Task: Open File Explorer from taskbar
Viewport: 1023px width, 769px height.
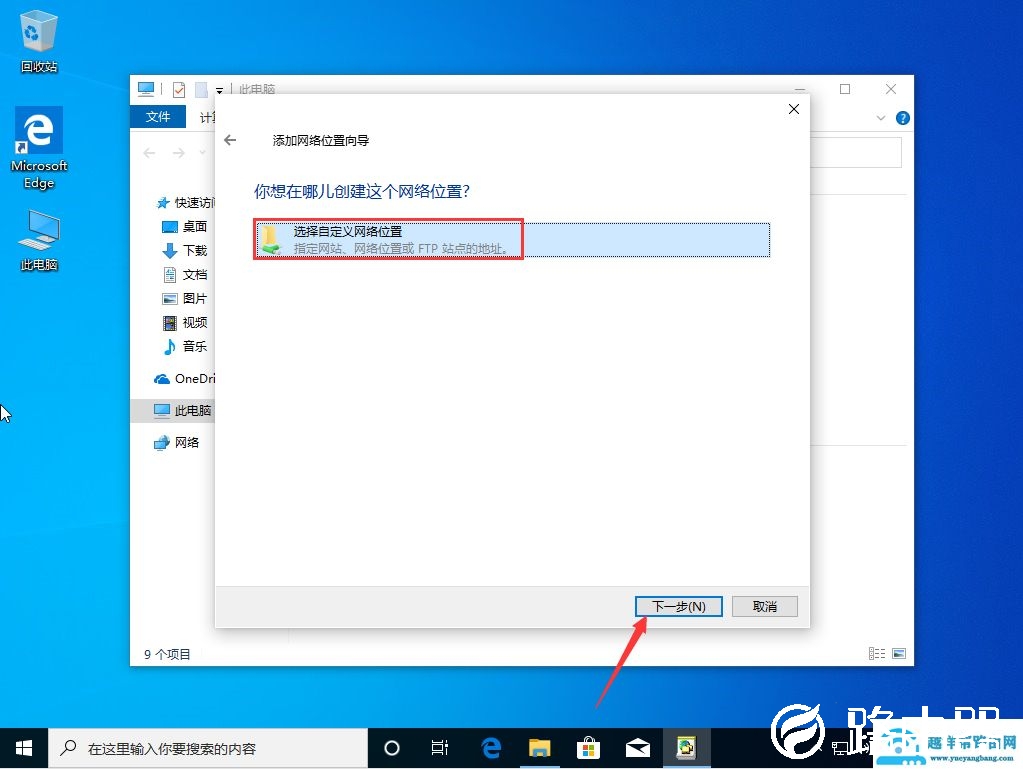Action: 540,748
